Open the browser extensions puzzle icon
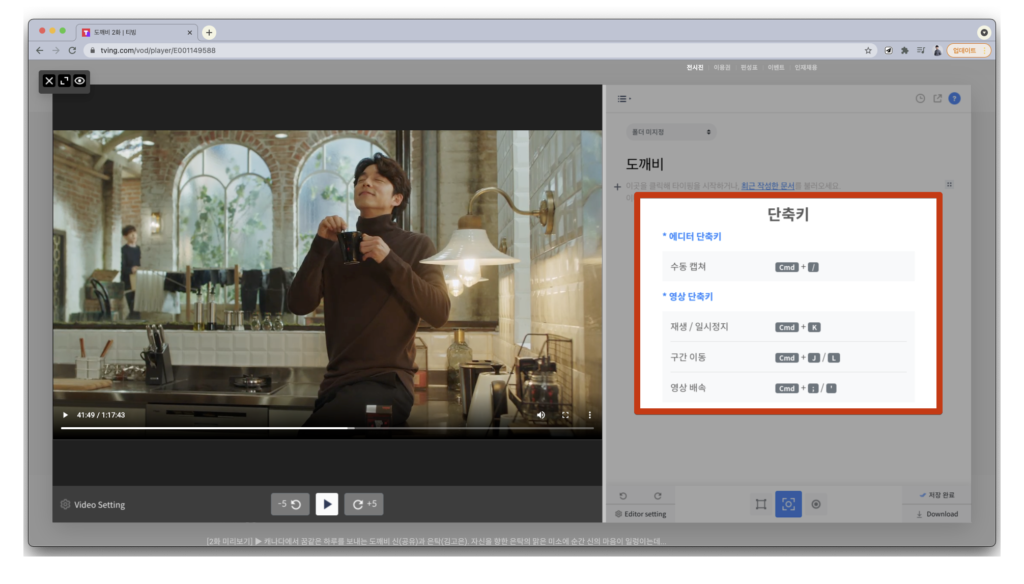 point(904,50)
